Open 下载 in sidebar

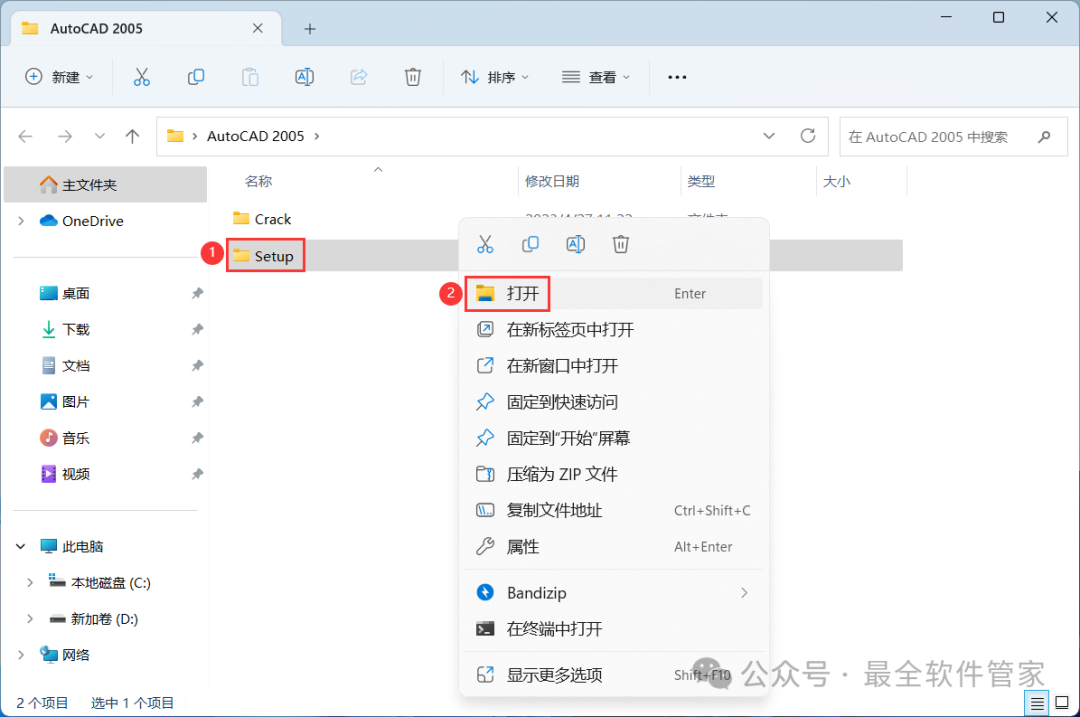tap(65, 329)
